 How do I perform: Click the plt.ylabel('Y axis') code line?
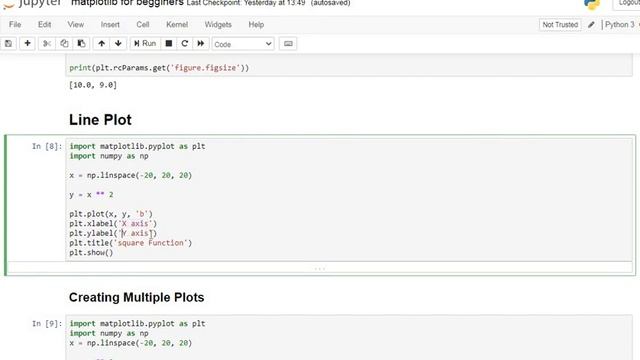pyautogui.click(x=113, y=233)
